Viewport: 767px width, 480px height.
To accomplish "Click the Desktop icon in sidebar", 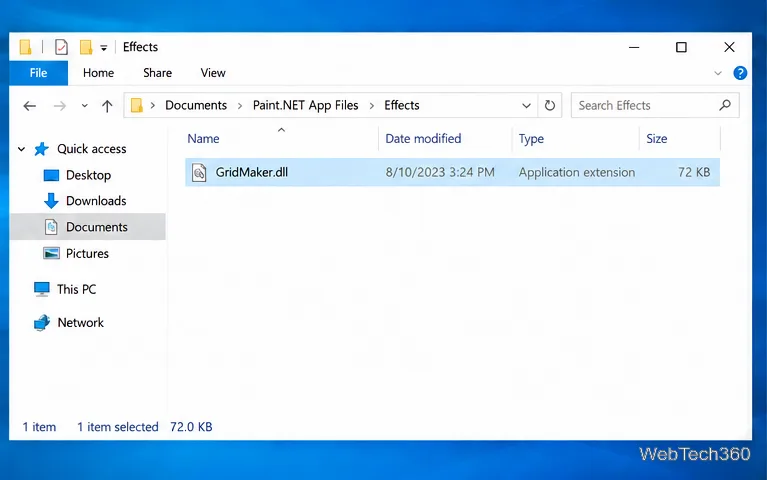I will [51, 175].
